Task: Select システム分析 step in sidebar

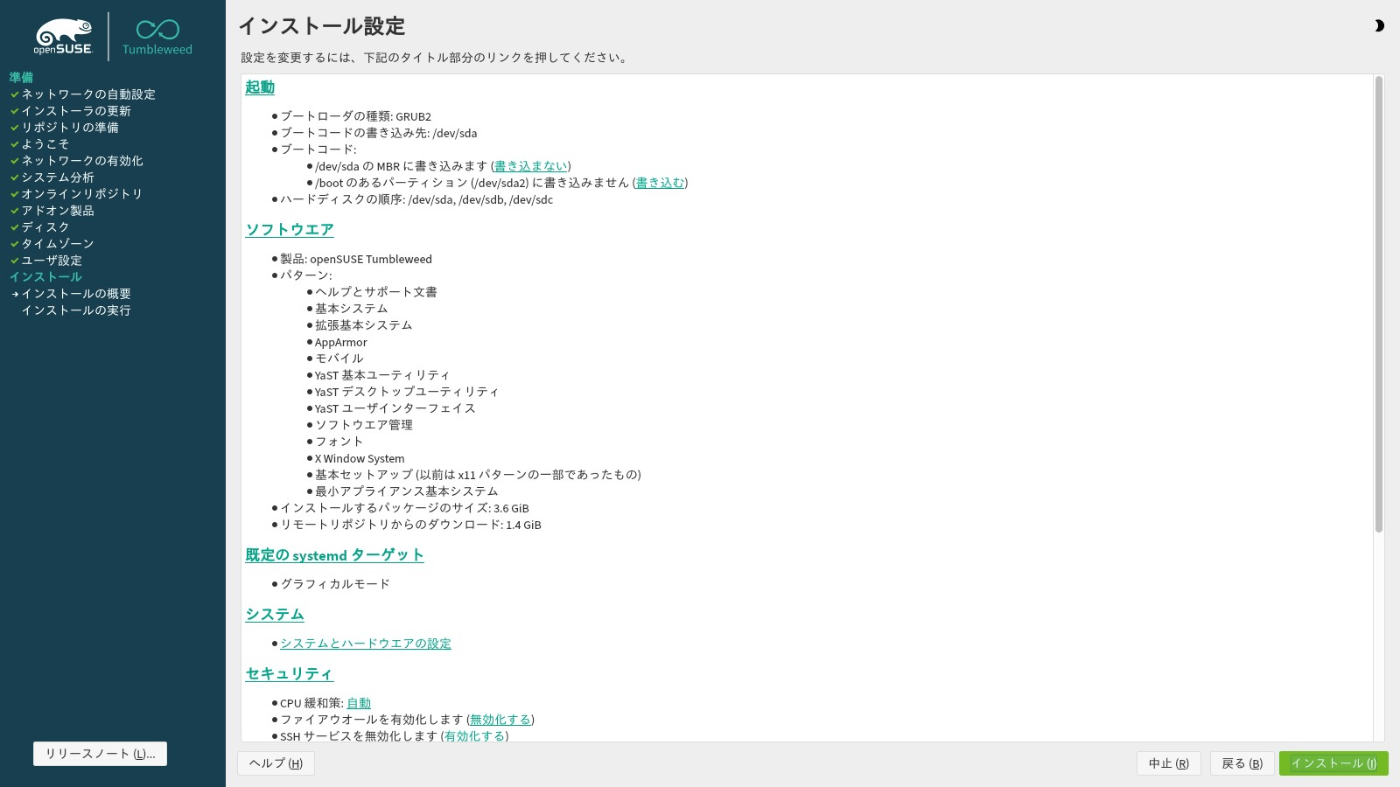Action: [58, 177]
